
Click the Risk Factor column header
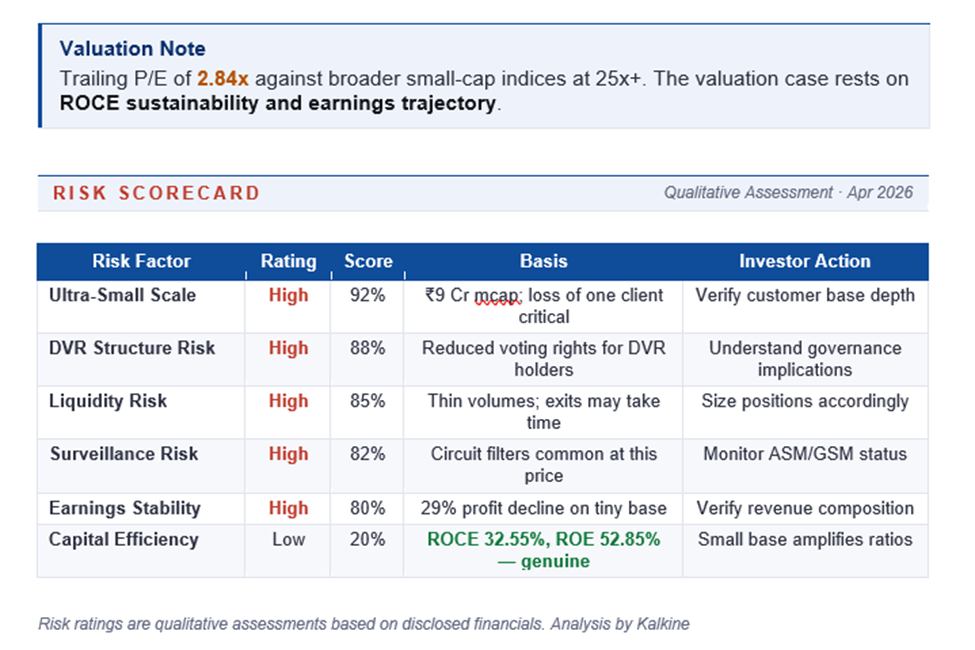coord(141,262)
